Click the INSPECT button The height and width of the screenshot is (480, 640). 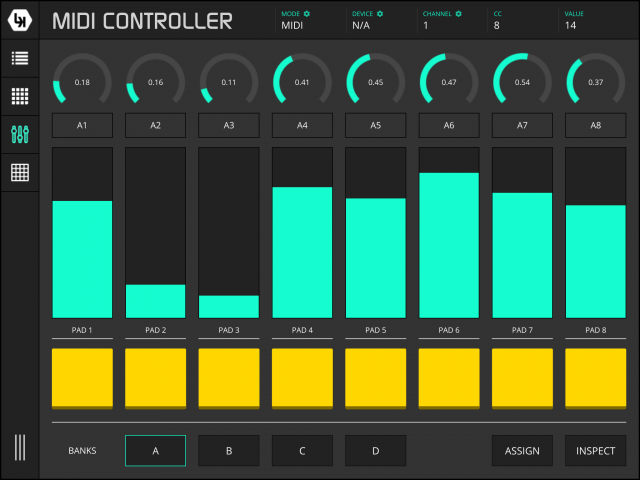[596, 451]
